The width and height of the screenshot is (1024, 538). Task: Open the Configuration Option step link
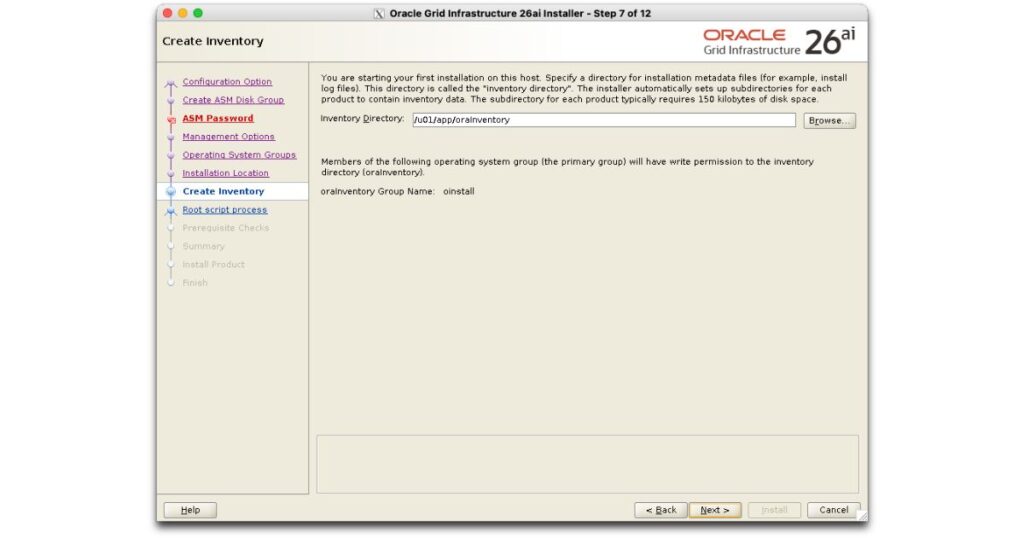pos(227,82)
